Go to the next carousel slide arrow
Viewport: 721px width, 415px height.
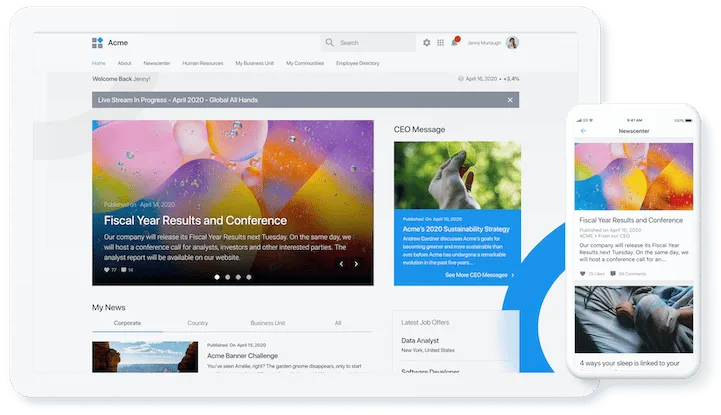357,264
